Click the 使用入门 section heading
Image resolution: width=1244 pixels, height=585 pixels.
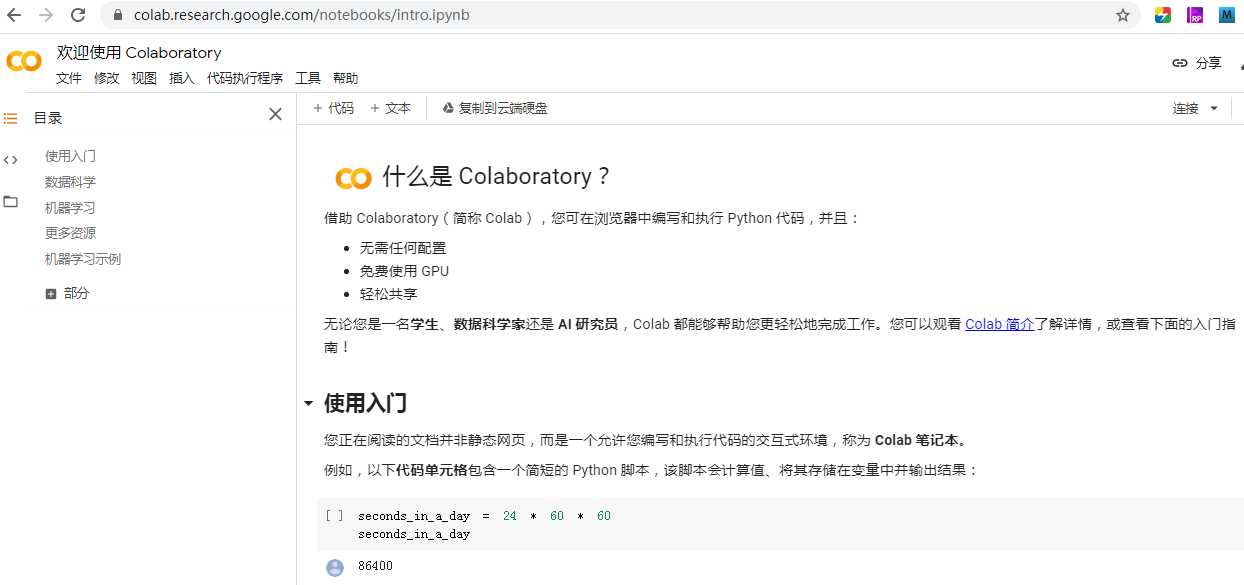[x=365, y=404]
